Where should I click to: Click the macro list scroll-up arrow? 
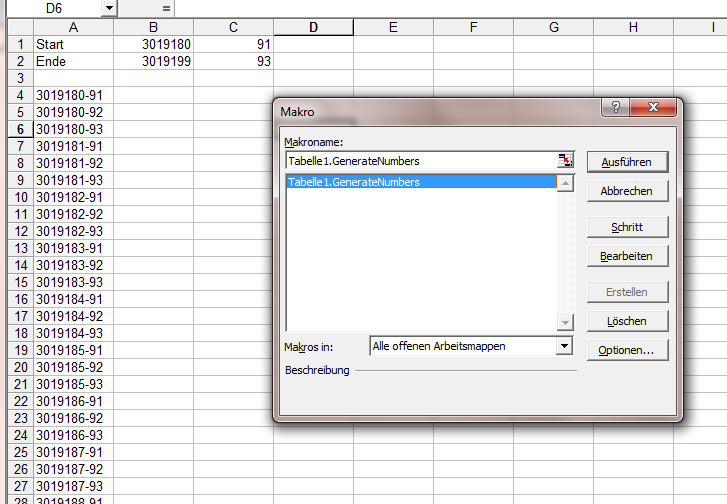tap(566, 183)
